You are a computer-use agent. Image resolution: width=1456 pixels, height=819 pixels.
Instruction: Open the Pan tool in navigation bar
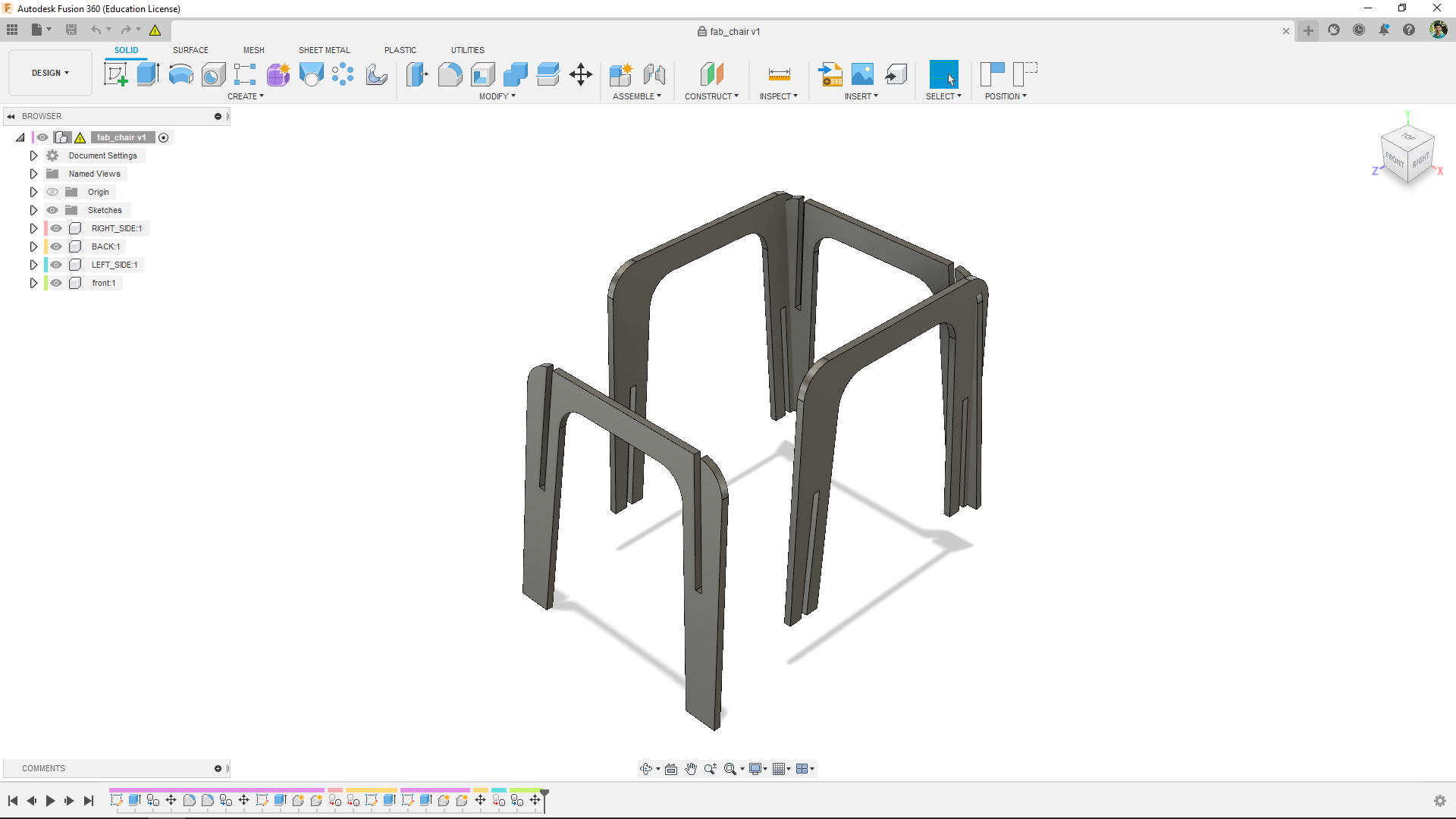tap(690, 769)
